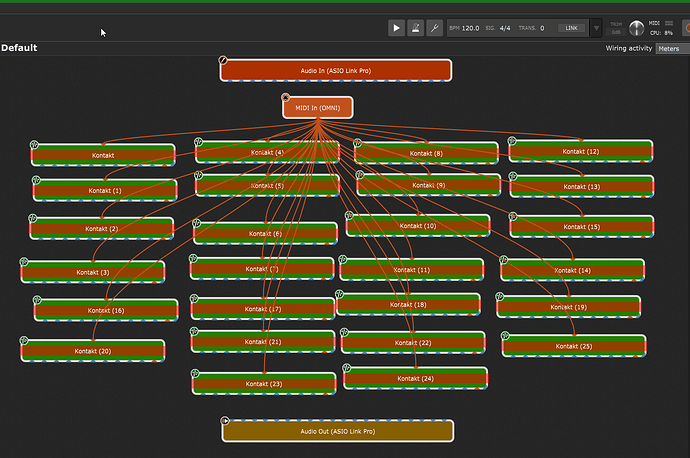Click plugin icon on Kontakt (17)

tap(195, 299)
